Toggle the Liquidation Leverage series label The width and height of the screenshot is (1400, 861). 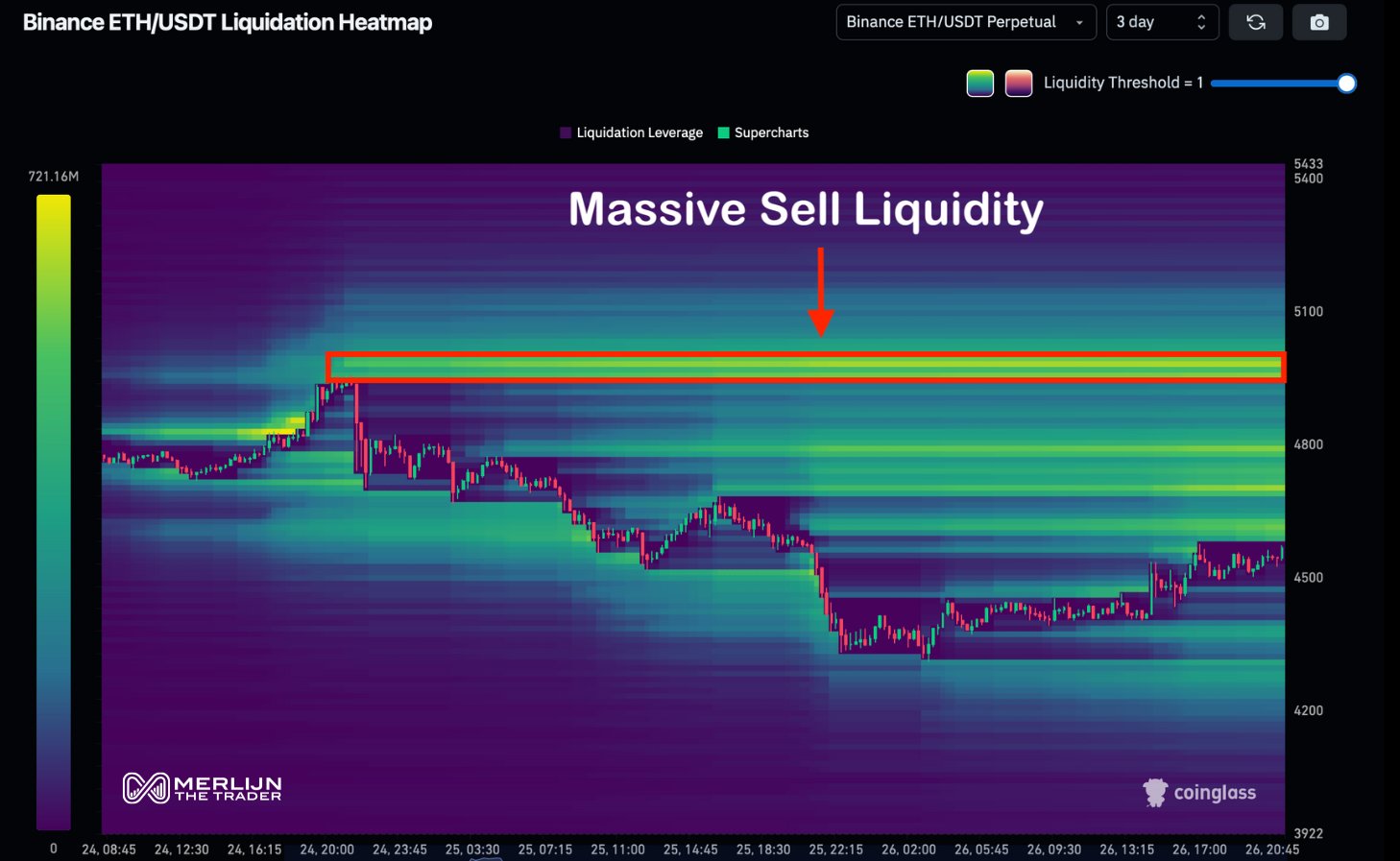click(640, 132)
